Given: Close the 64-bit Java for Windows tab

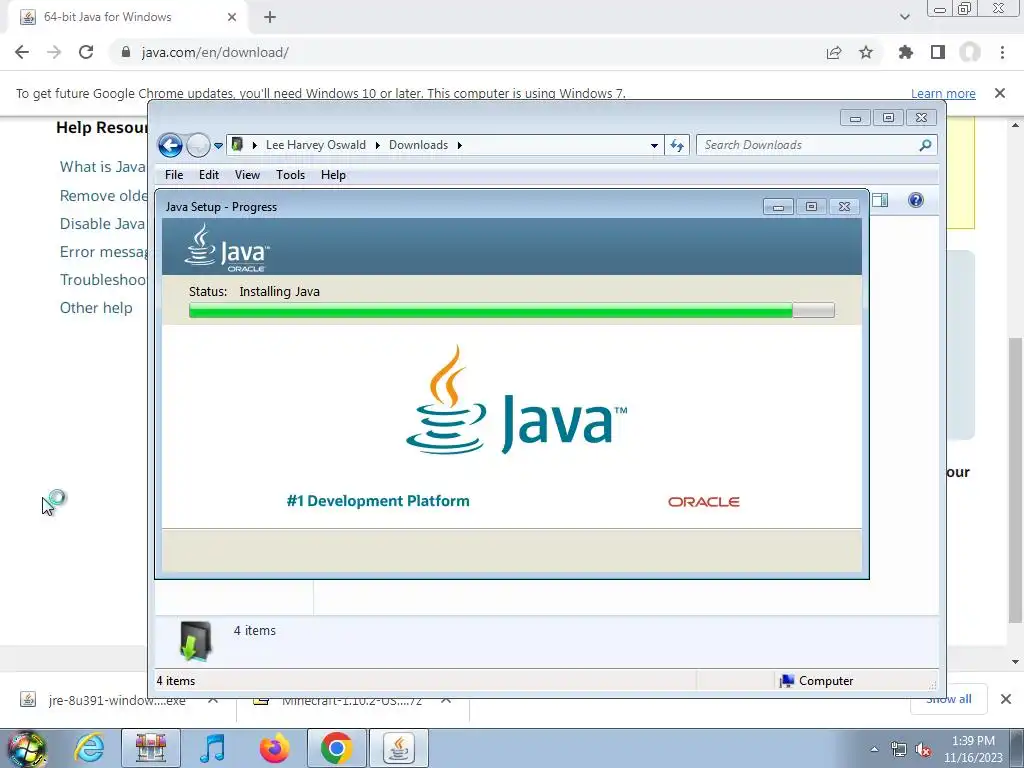Looking at the screenshot, I should (232, 17).
